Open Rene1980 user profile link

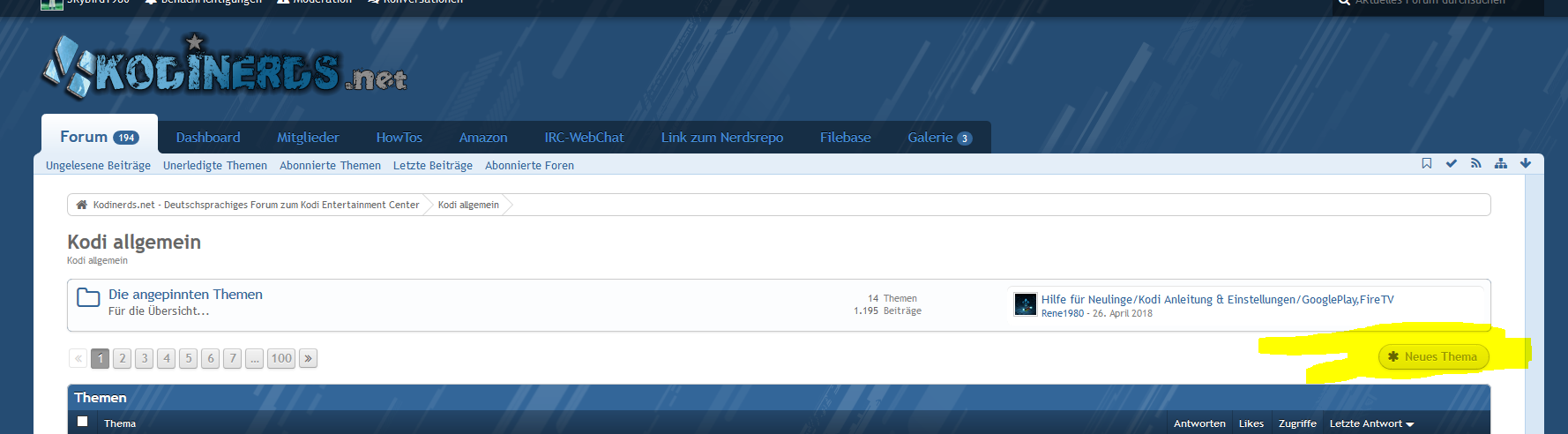pos(1062,313)
